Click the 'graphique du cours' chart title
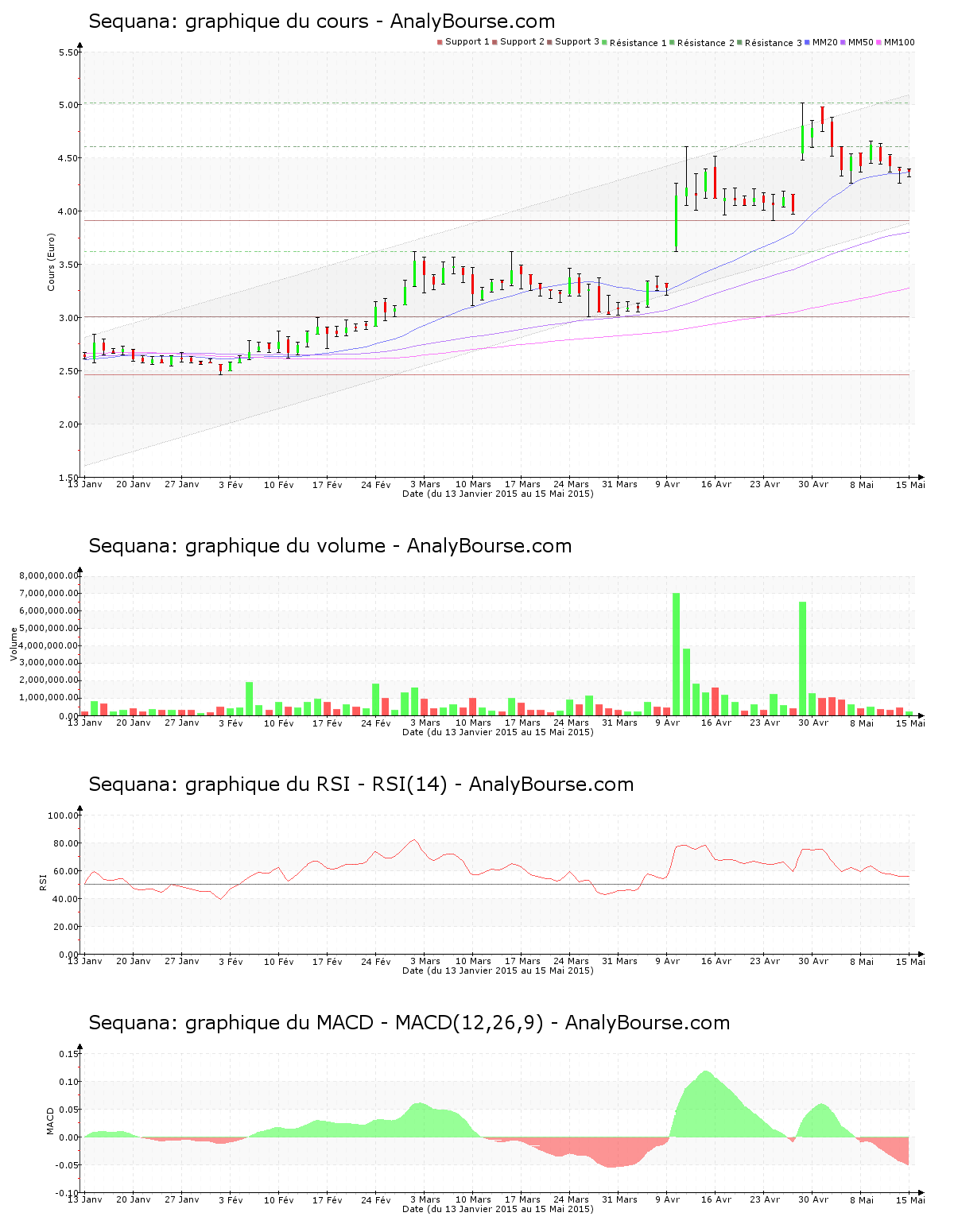The image size is (954, 1232). (322, 21)
